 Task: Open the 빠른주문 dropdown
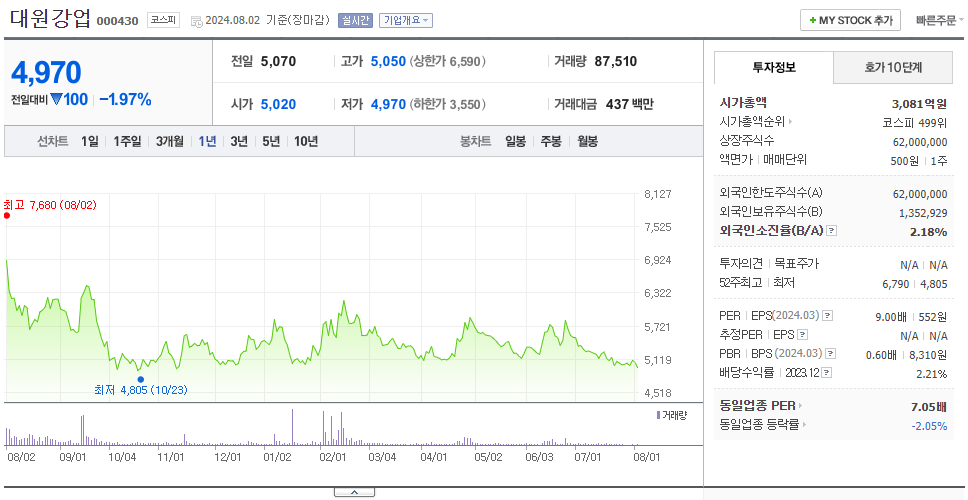940,20
